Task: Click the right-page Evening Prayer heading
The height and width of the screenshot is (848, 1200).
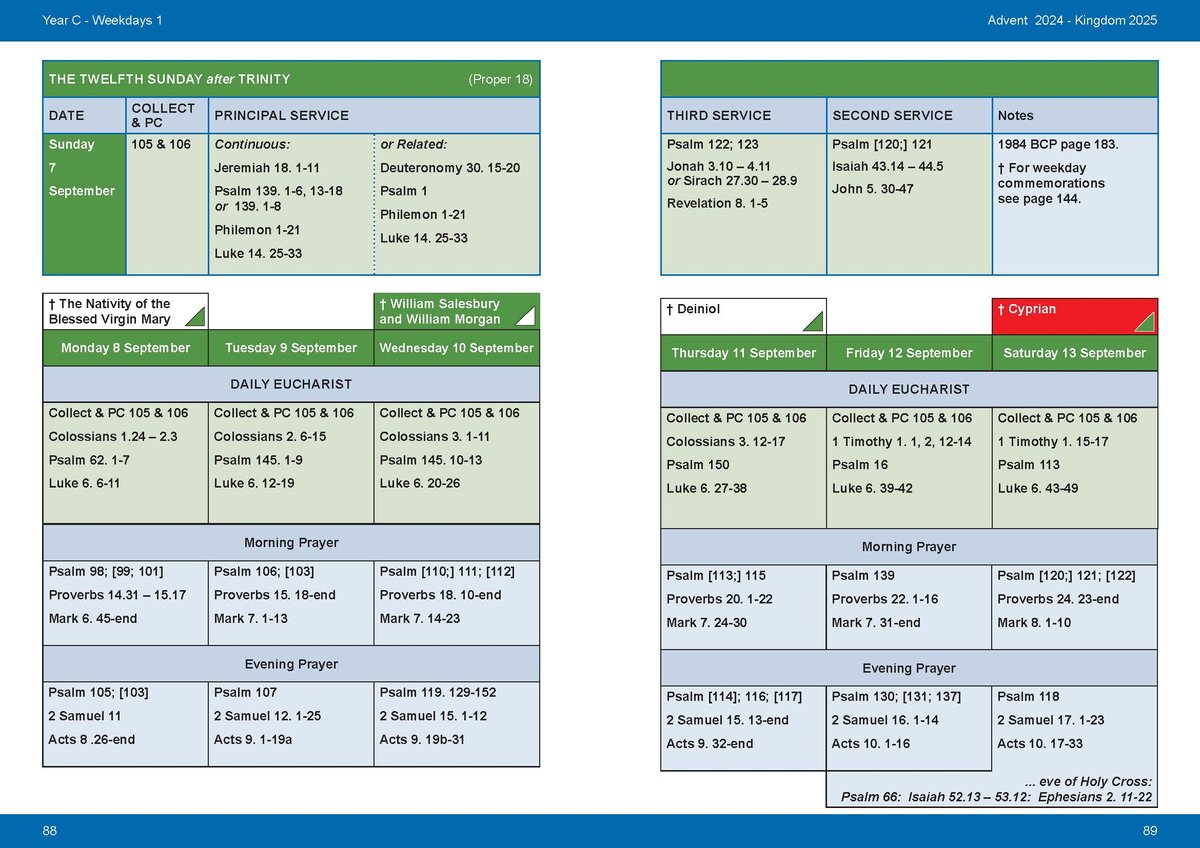Action: tap(909, 668)
